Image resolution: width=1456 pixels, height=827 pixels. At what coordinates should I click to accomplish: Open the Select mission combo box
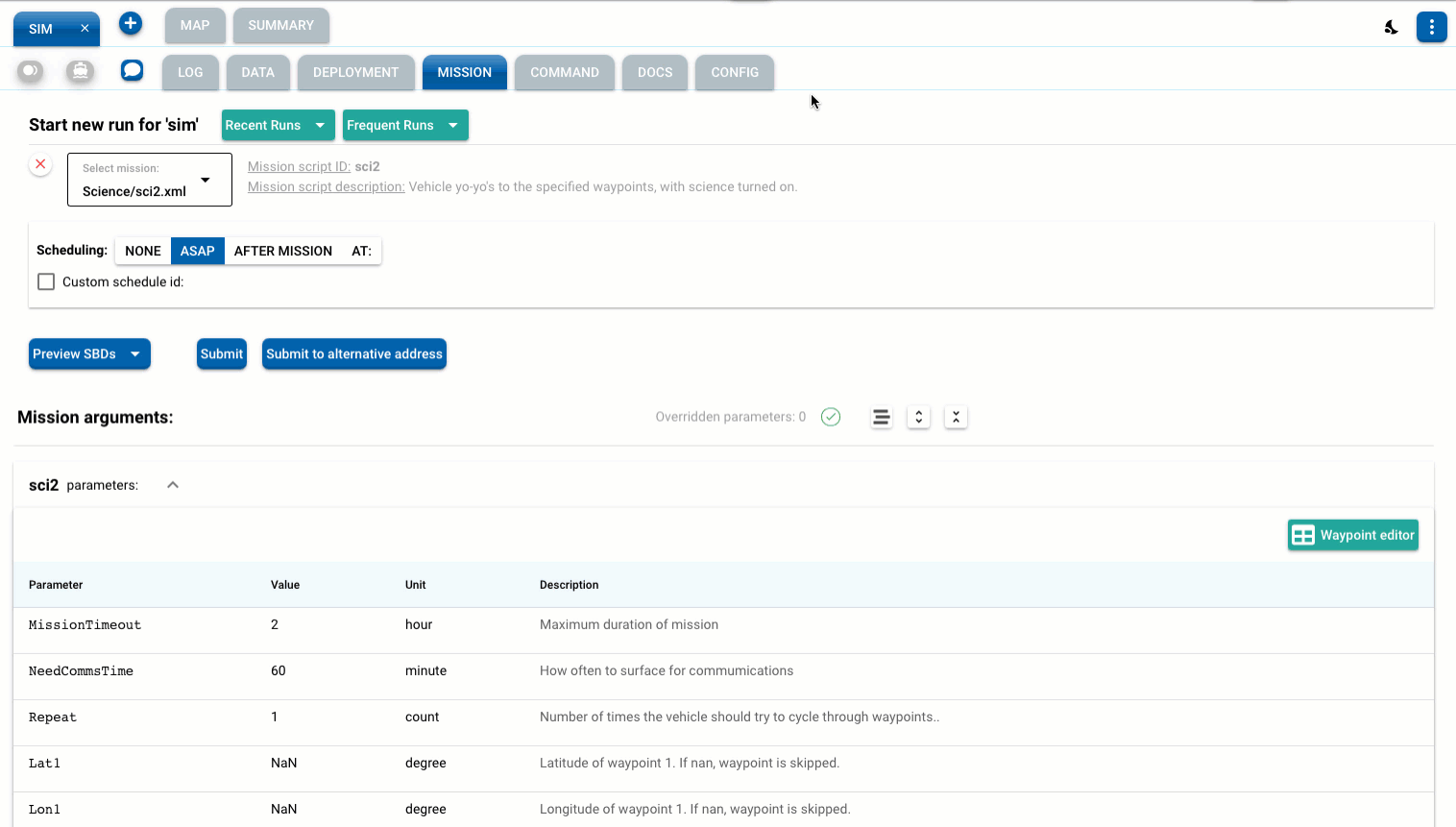coord(150,180)
